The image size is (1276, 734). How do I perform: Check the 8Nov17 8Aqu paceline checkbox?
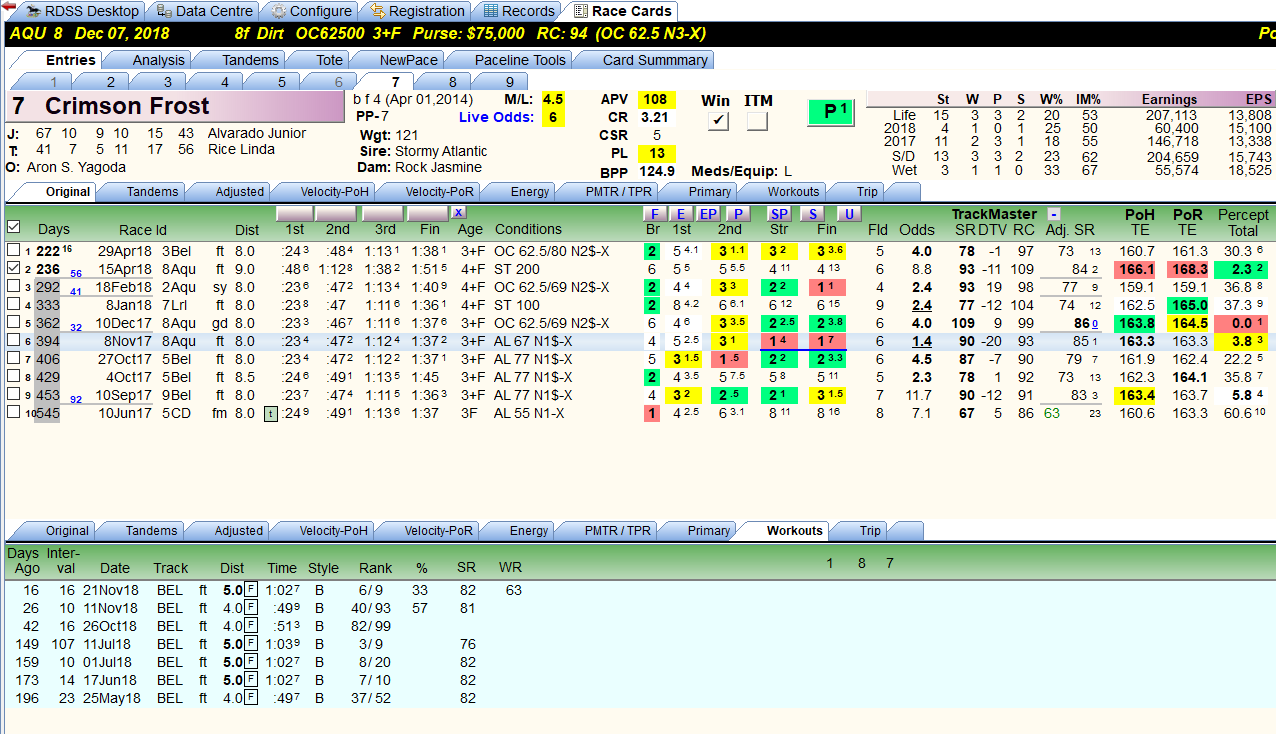(14, 341)
